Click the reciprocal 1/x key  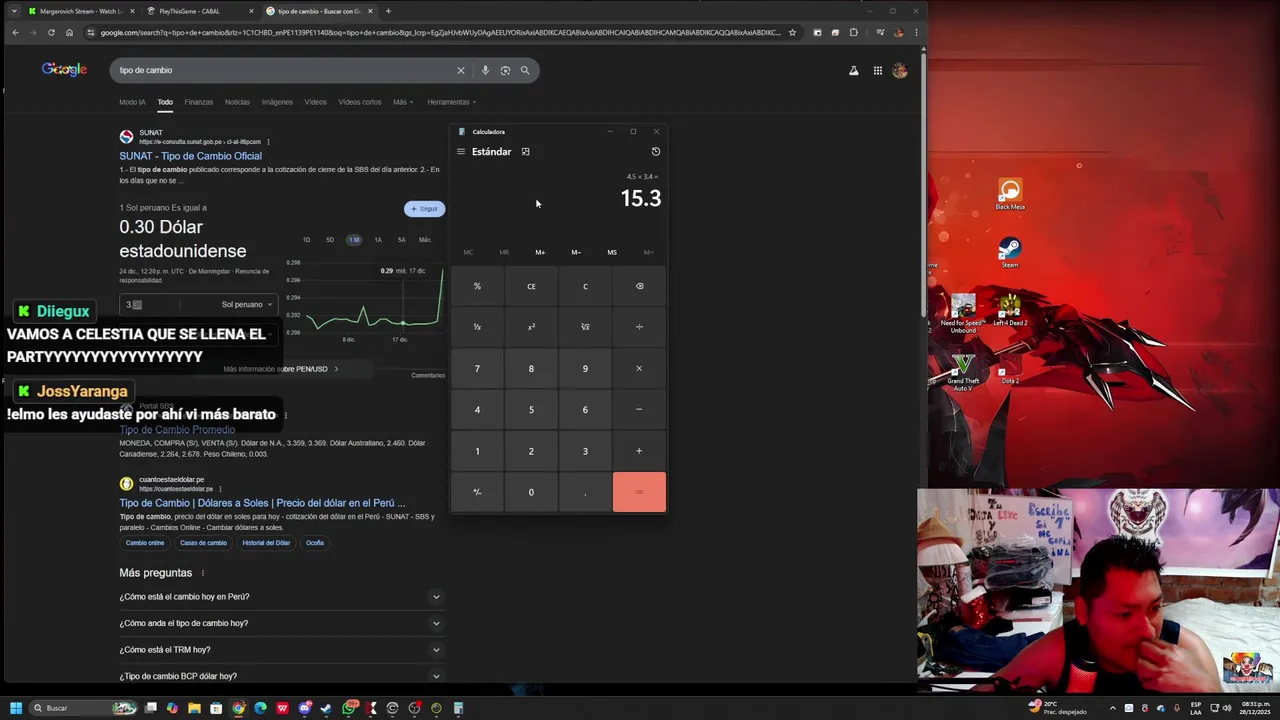(477, 327)
